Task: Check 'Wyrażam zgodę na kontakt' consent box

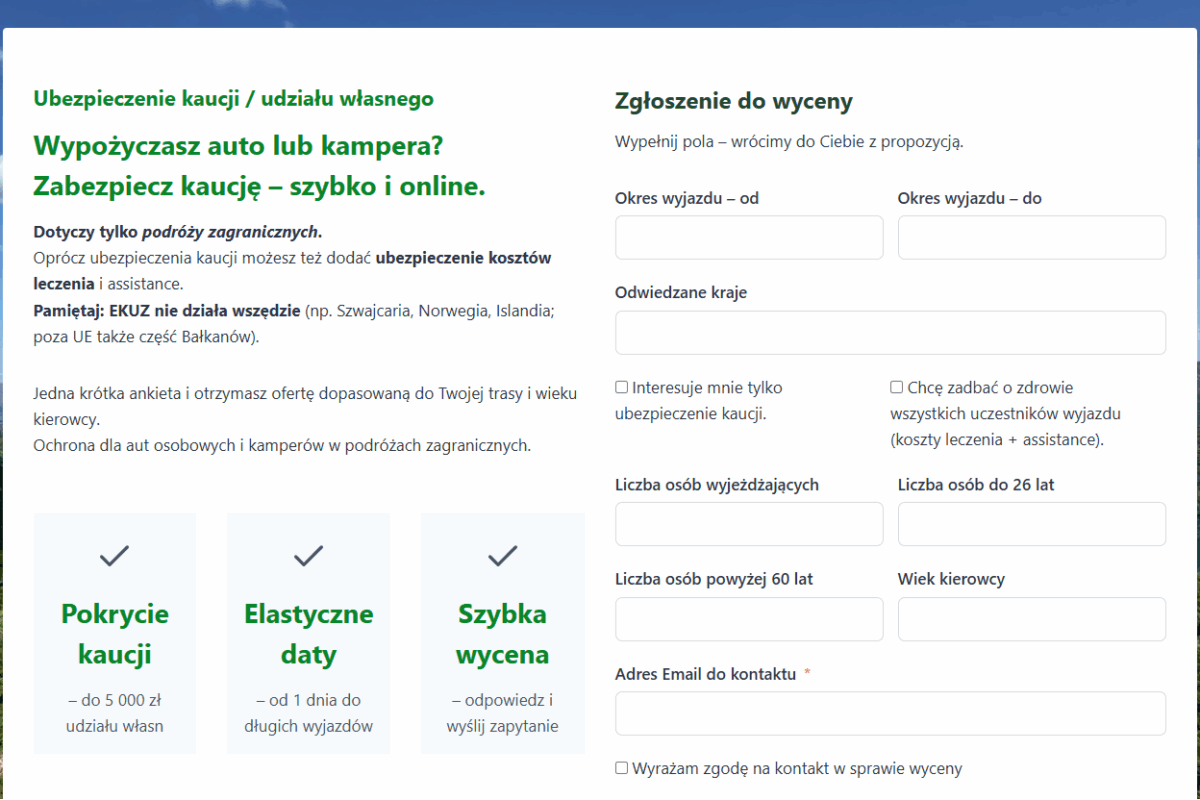Action: (x=622, y=768)
